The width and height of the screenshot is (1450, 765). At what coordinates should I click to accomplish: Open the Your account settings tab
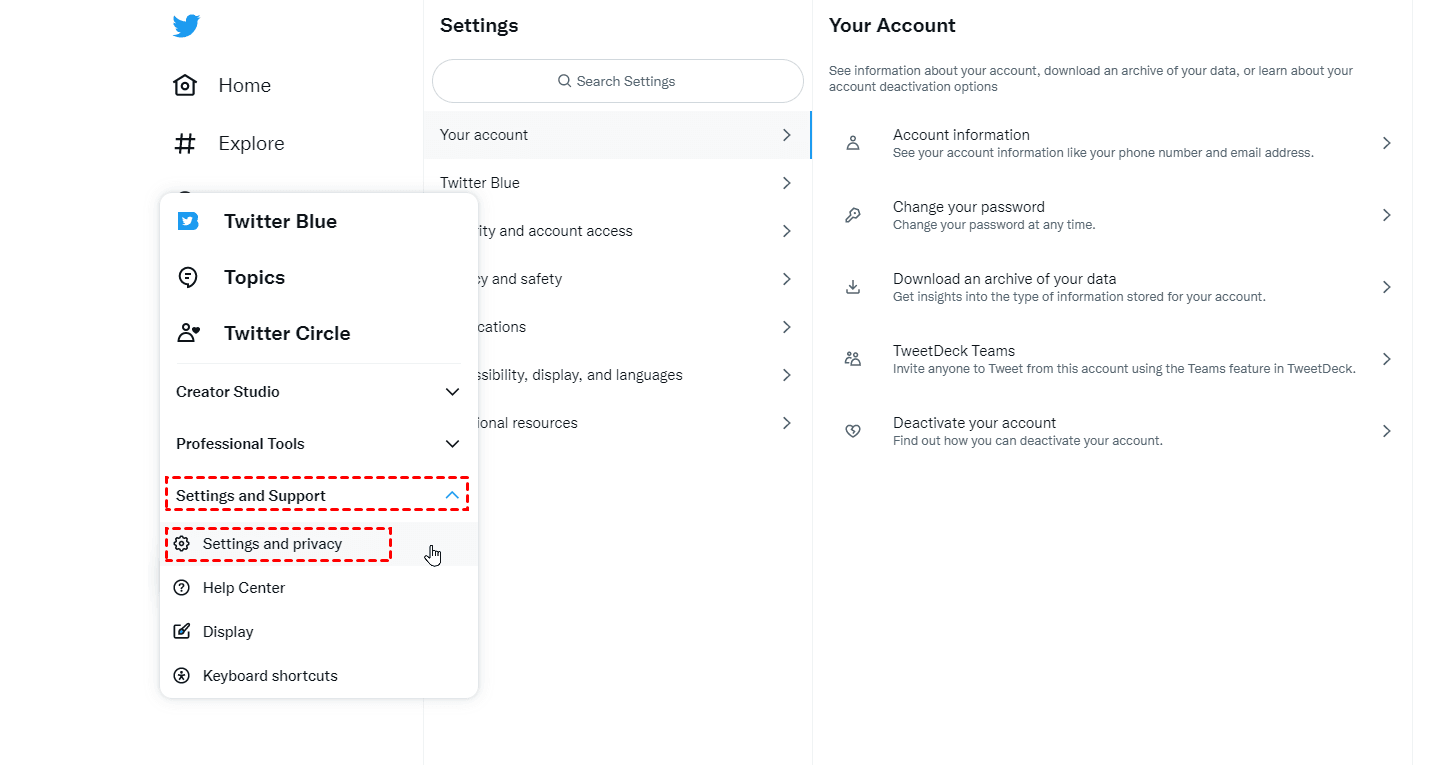(x=616, y=135)
